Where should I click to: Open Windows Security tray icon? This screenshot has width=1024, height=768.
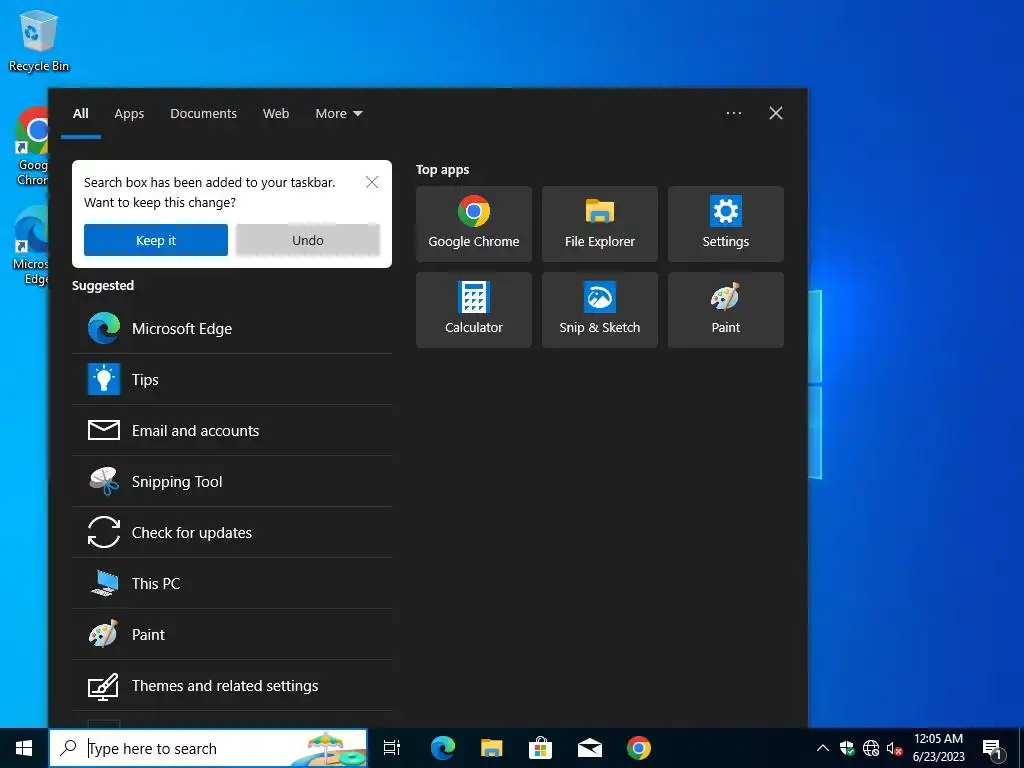(847, 748)
